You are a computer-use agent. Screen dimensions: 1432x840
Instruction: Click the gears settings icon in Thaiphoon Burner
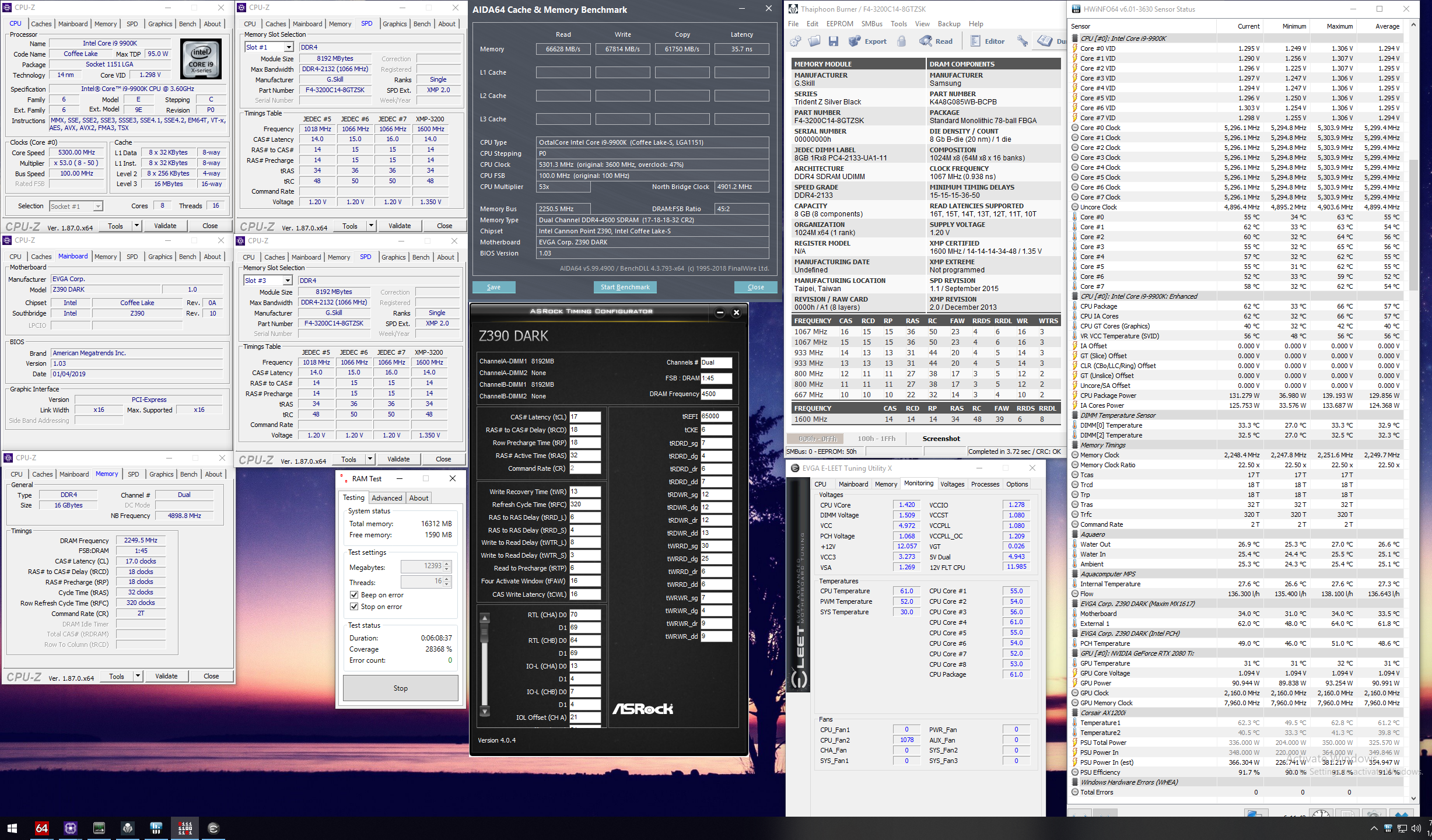click(795, 41)
